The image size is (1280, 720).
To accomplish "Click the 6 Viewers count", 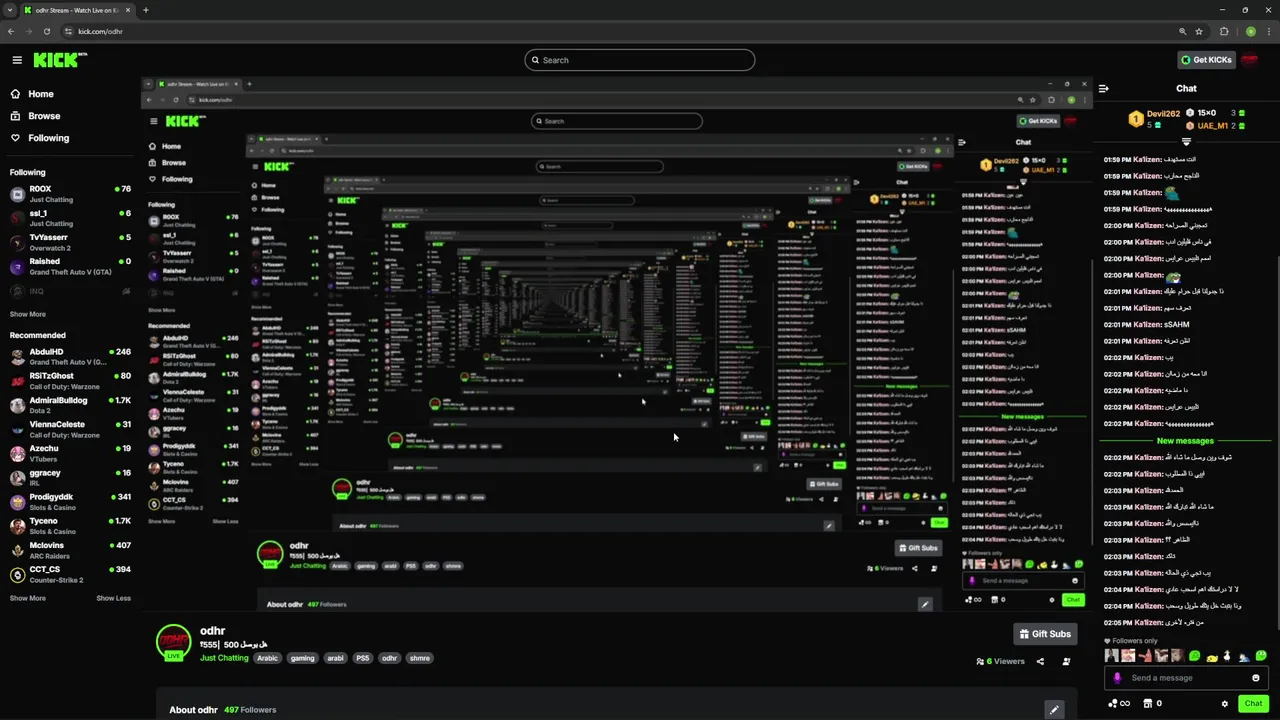I will (x=1001, y=661).
